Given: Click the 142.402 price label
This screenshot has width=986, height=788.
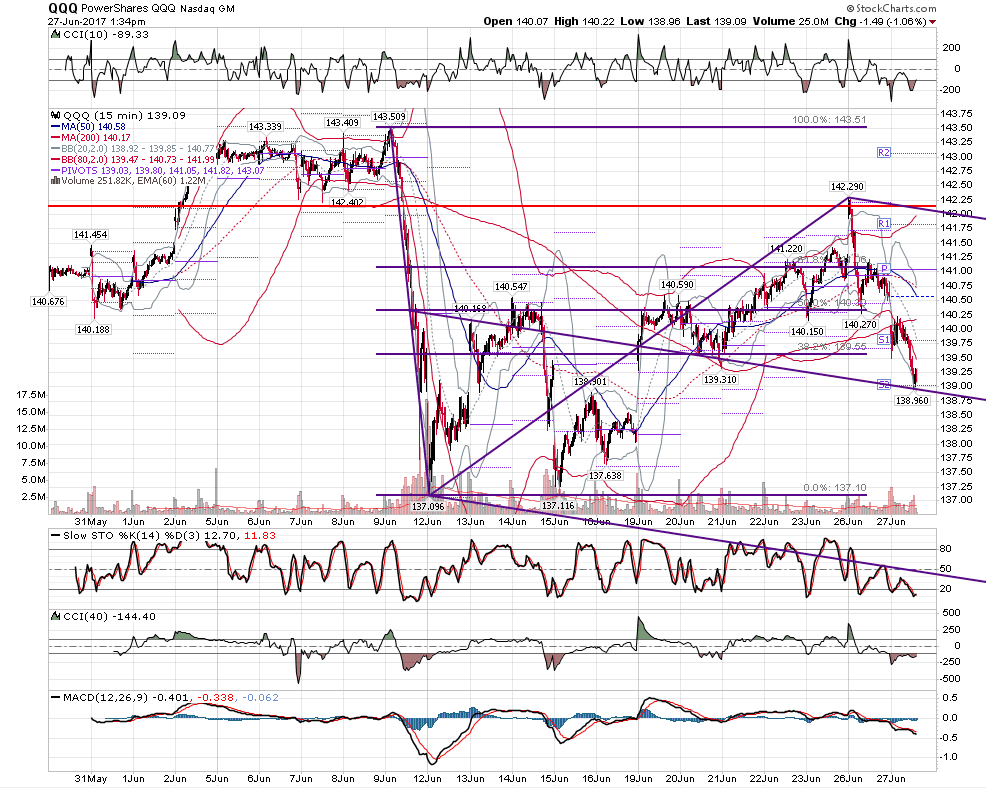Looking at the screenshot, I should (347, 203).
